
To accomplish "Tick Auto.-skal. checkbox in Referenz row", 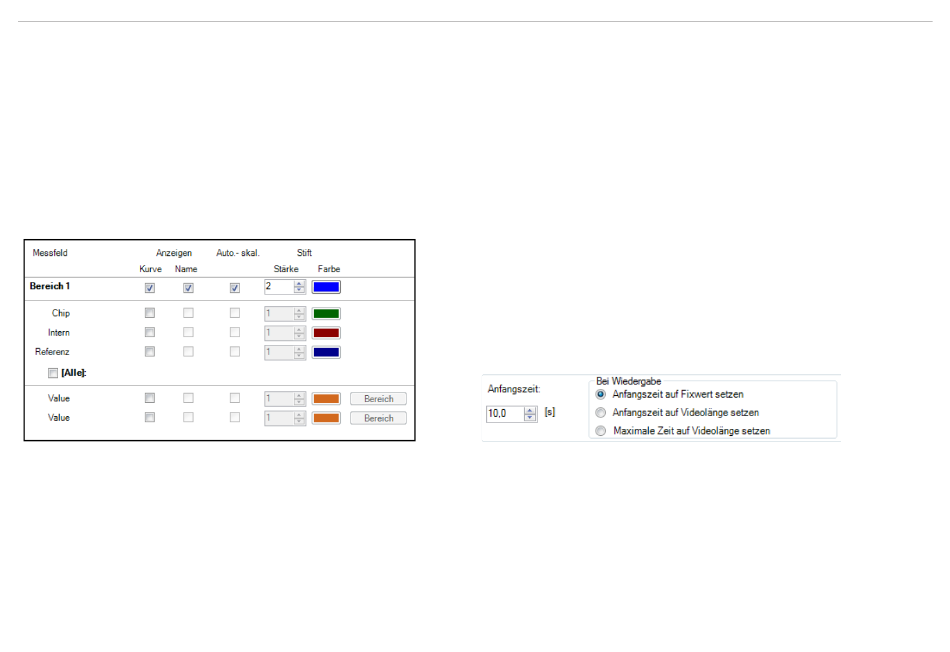I will 234,352.
